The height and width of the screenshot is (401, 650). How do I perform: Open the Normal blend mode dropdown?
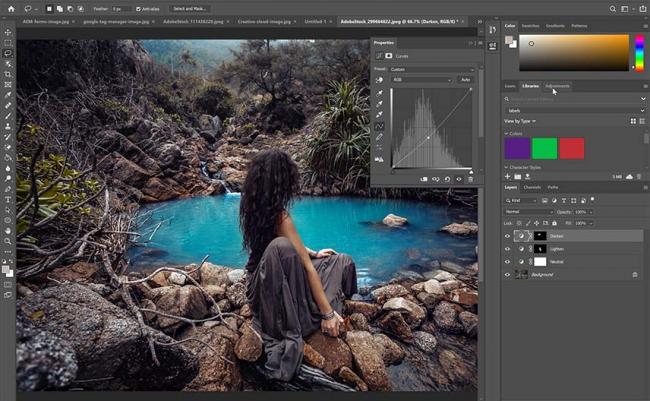529,212
